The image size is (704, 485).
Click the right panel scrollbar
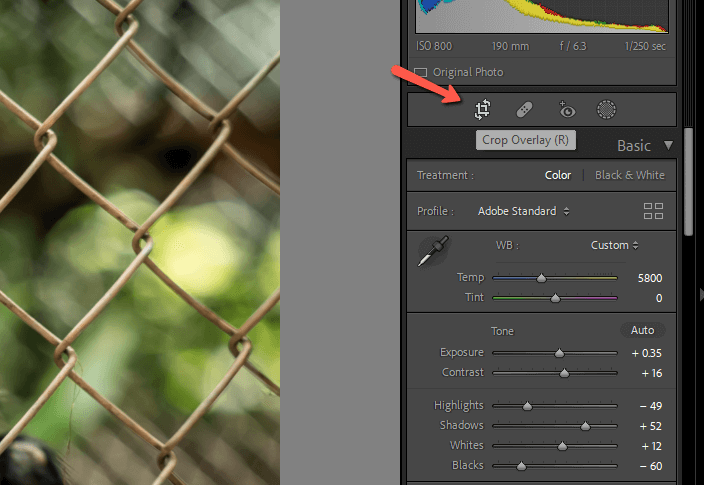[x=688, y=181]
